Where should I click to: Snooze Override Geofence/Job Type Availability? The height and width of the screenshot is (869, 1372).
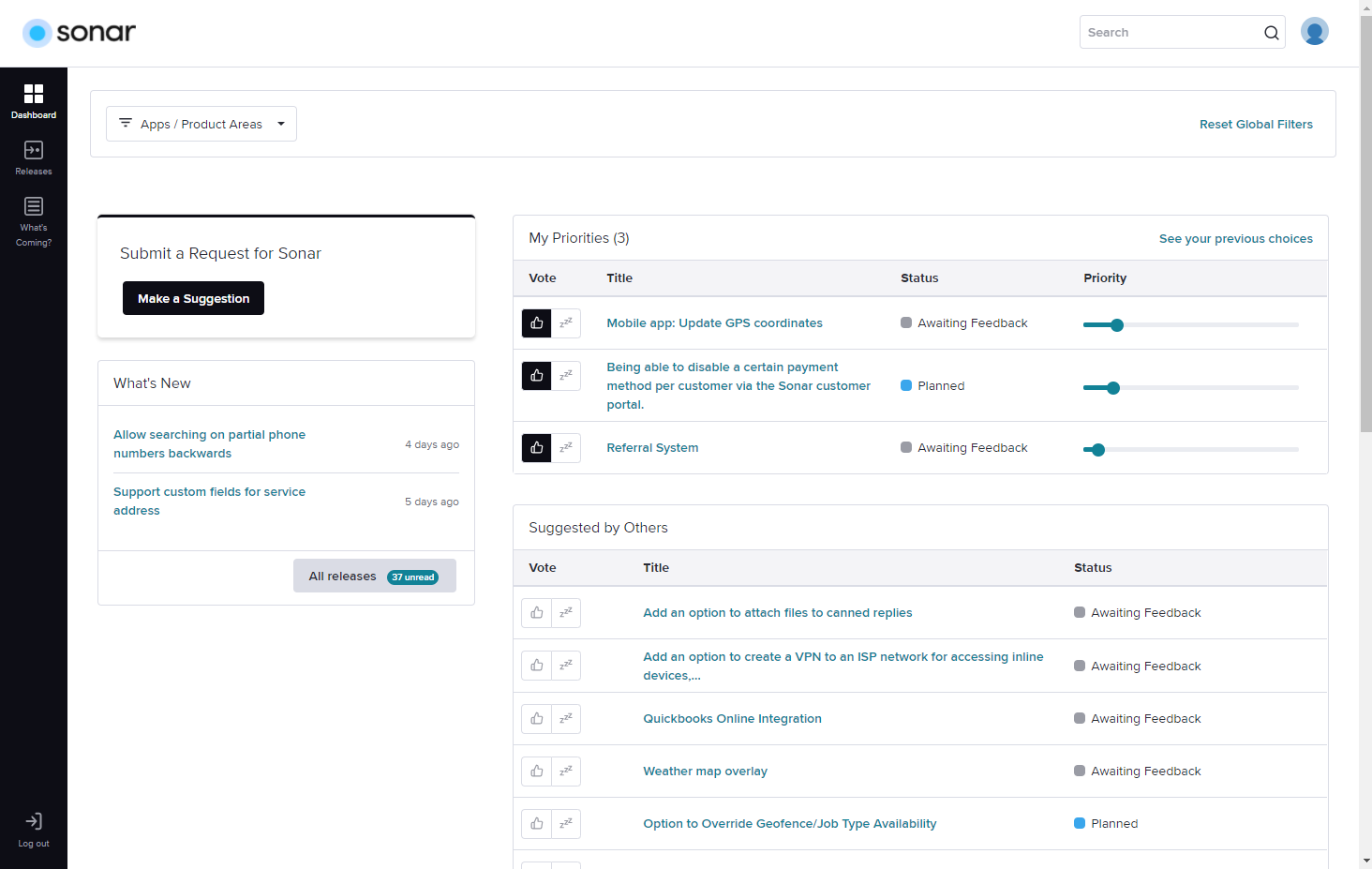(566, 824)
